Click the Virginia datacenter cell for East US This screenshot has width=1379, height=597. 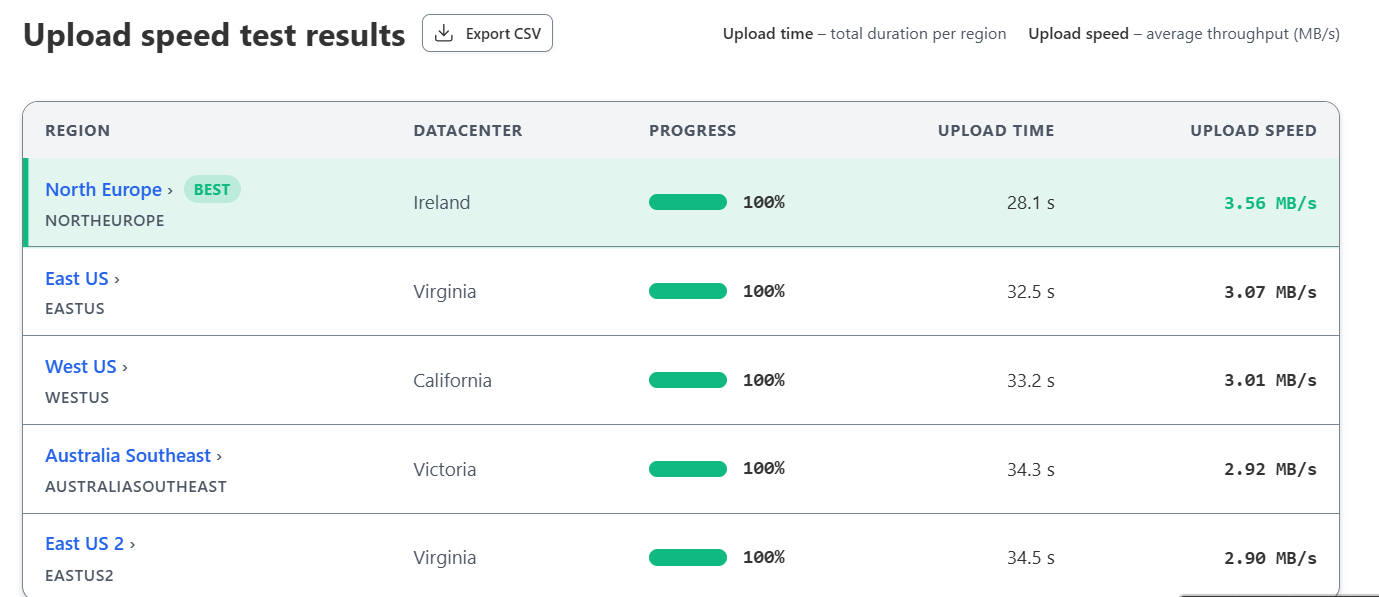click(x=444, y=292)
